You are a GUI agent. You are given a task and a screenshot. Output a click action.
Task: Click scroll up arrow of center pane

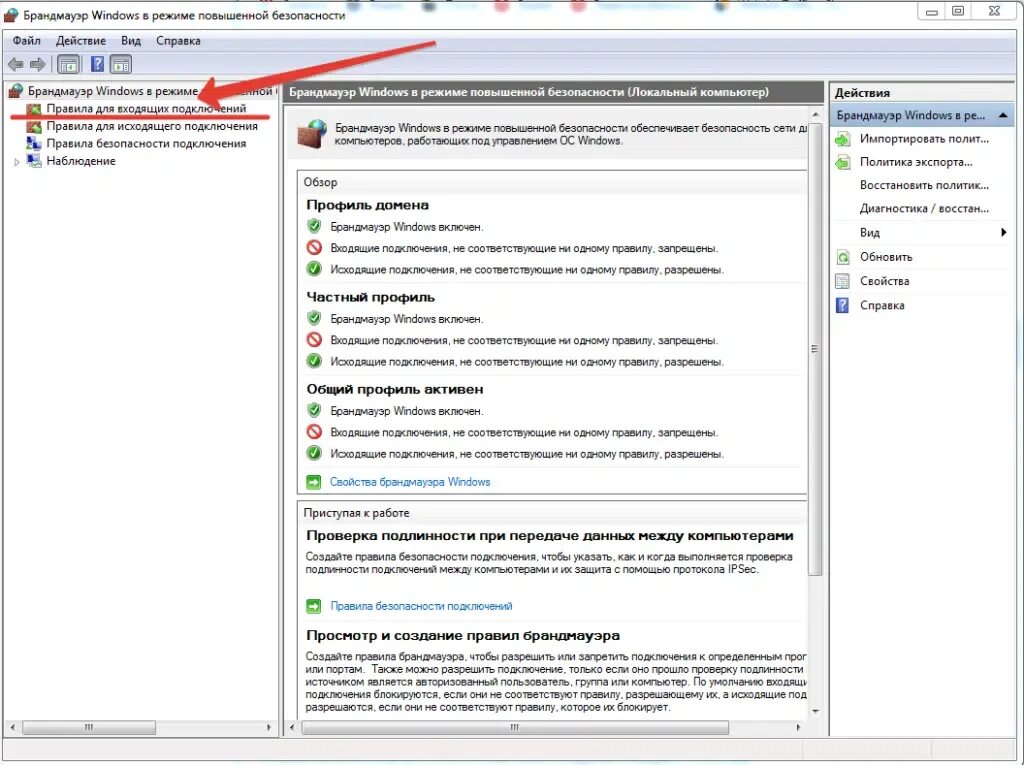pyautogui.click(x=815, y=114)
